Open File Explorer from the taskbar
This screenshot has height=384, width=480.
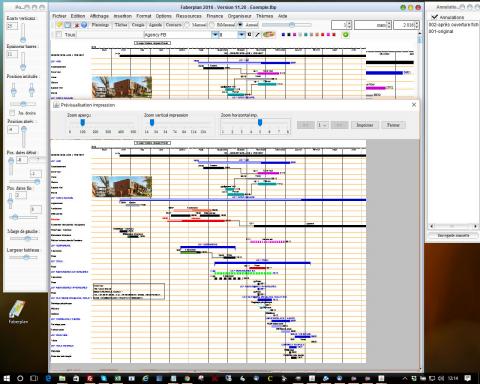point(62,378)
